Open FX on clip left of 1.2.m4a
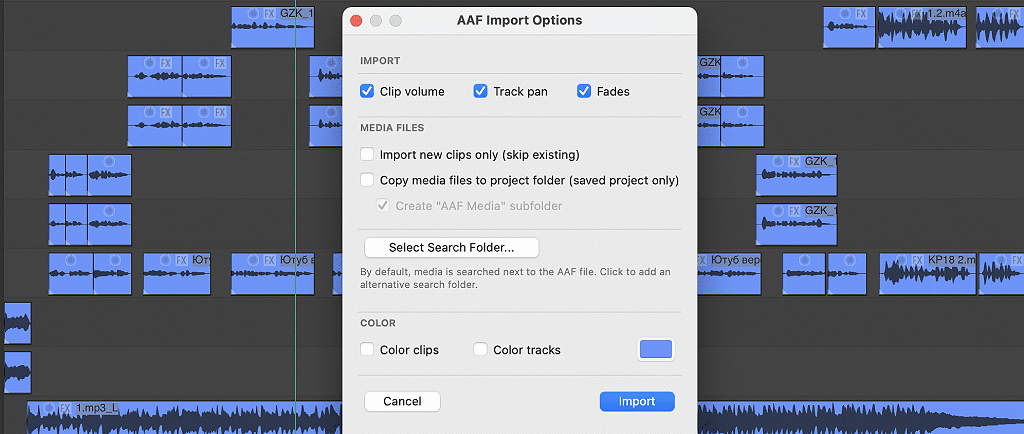This screenshot has height=434, width=1024. coord(861,14)
